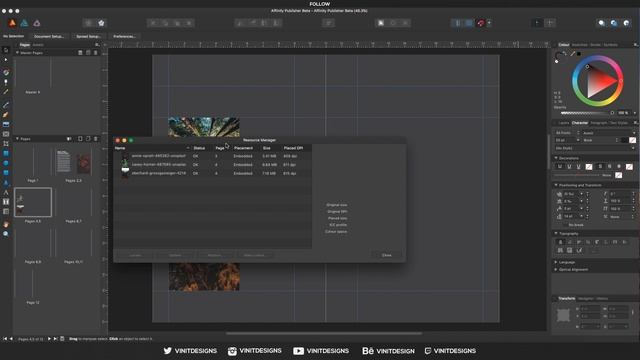Viewport: 640px width, 360px height.
Task: Select the Crop tool in tools panel
Action: [x=6, y=144]
